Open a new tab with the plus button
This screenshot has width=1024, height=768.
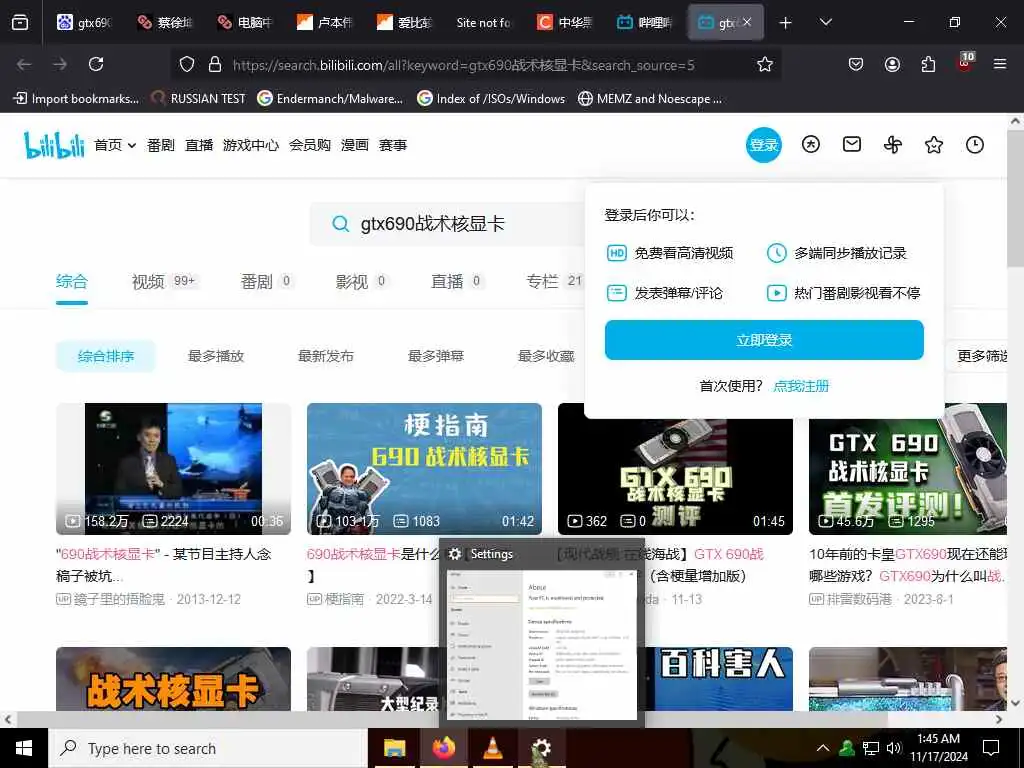[786, 23]
